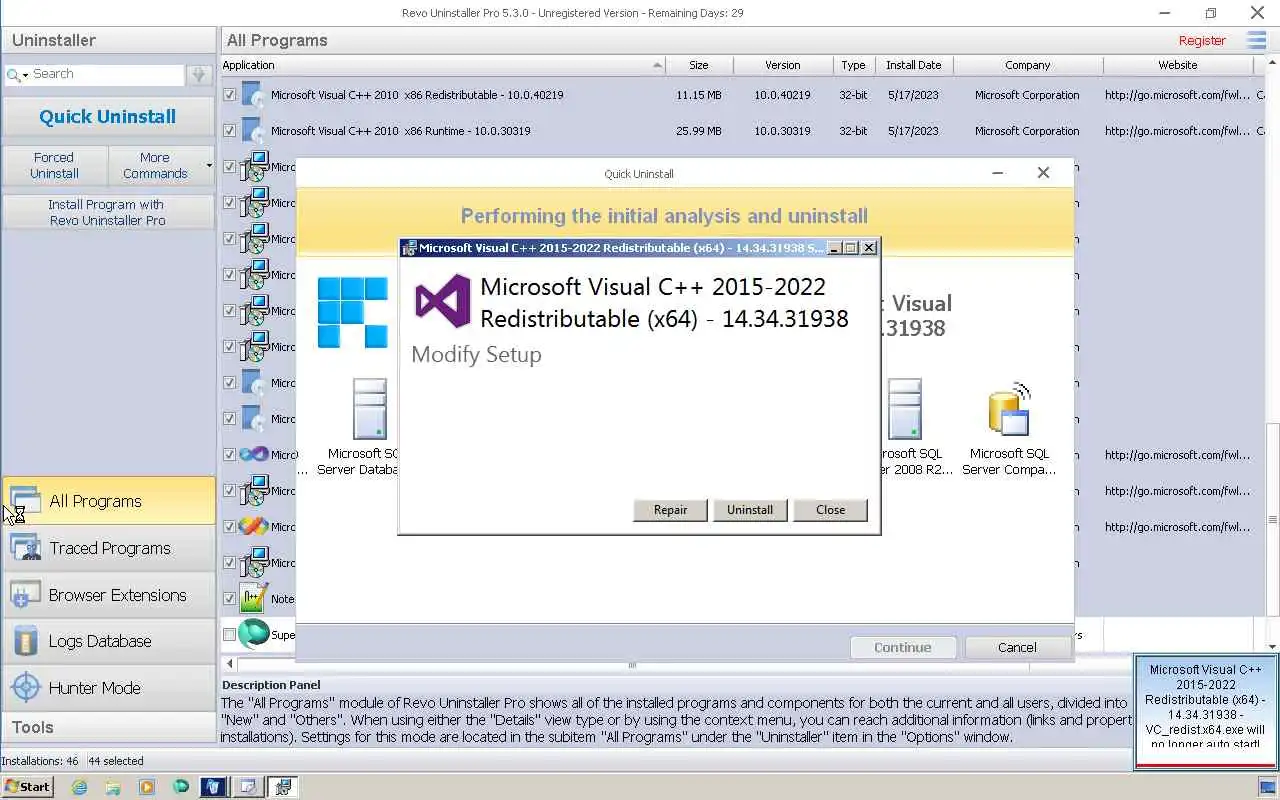Image resolution: width=1280 pixels, height=800 pixels.
Task: Click the left scroll arrow below the list
Action: click(x=230, y=664)
